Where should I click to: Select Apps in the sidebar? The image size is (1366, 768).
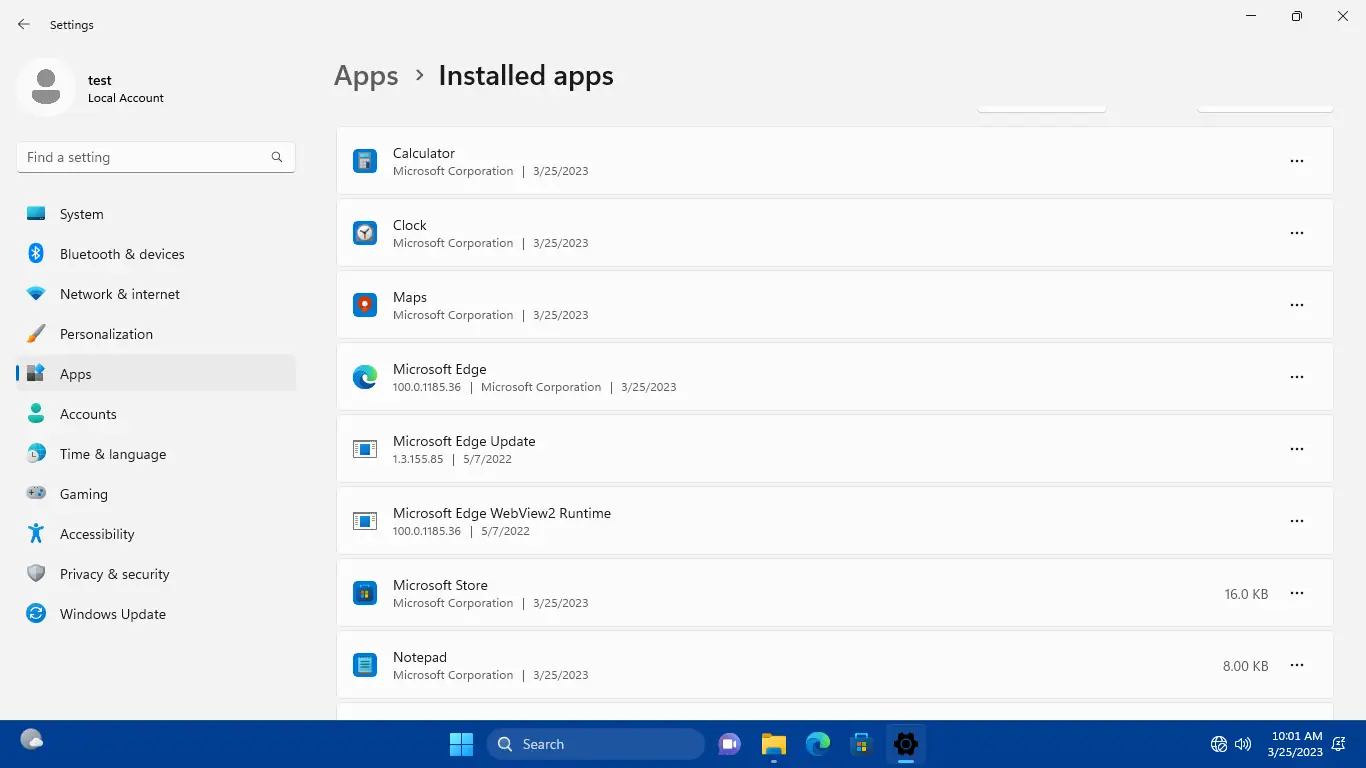pyautogui.click(x=156, y=374)
